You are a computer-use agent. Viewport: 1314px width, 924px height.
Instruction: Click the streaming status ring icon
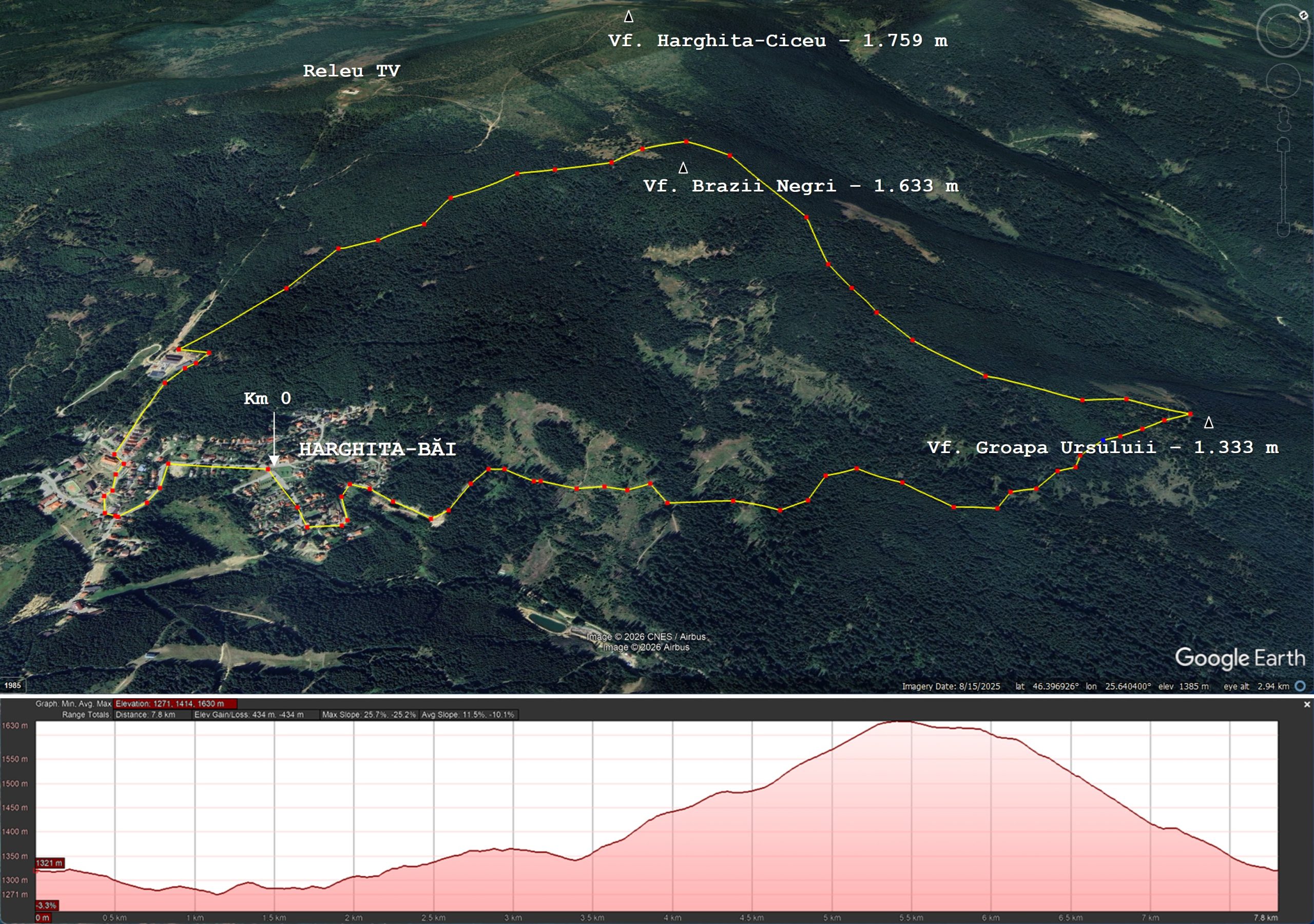click(1300, 685)
